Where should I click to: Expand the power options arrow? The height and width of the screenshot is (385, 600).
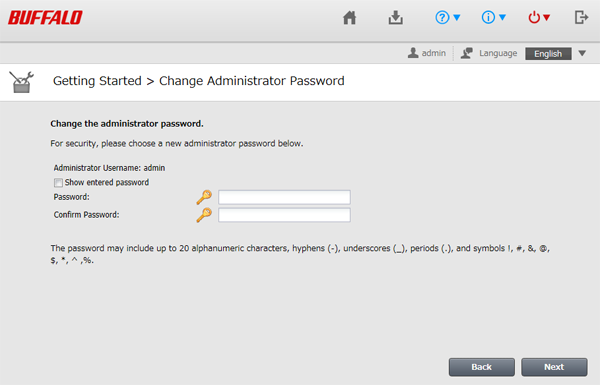pyautogui.click(x=547, y=18)
